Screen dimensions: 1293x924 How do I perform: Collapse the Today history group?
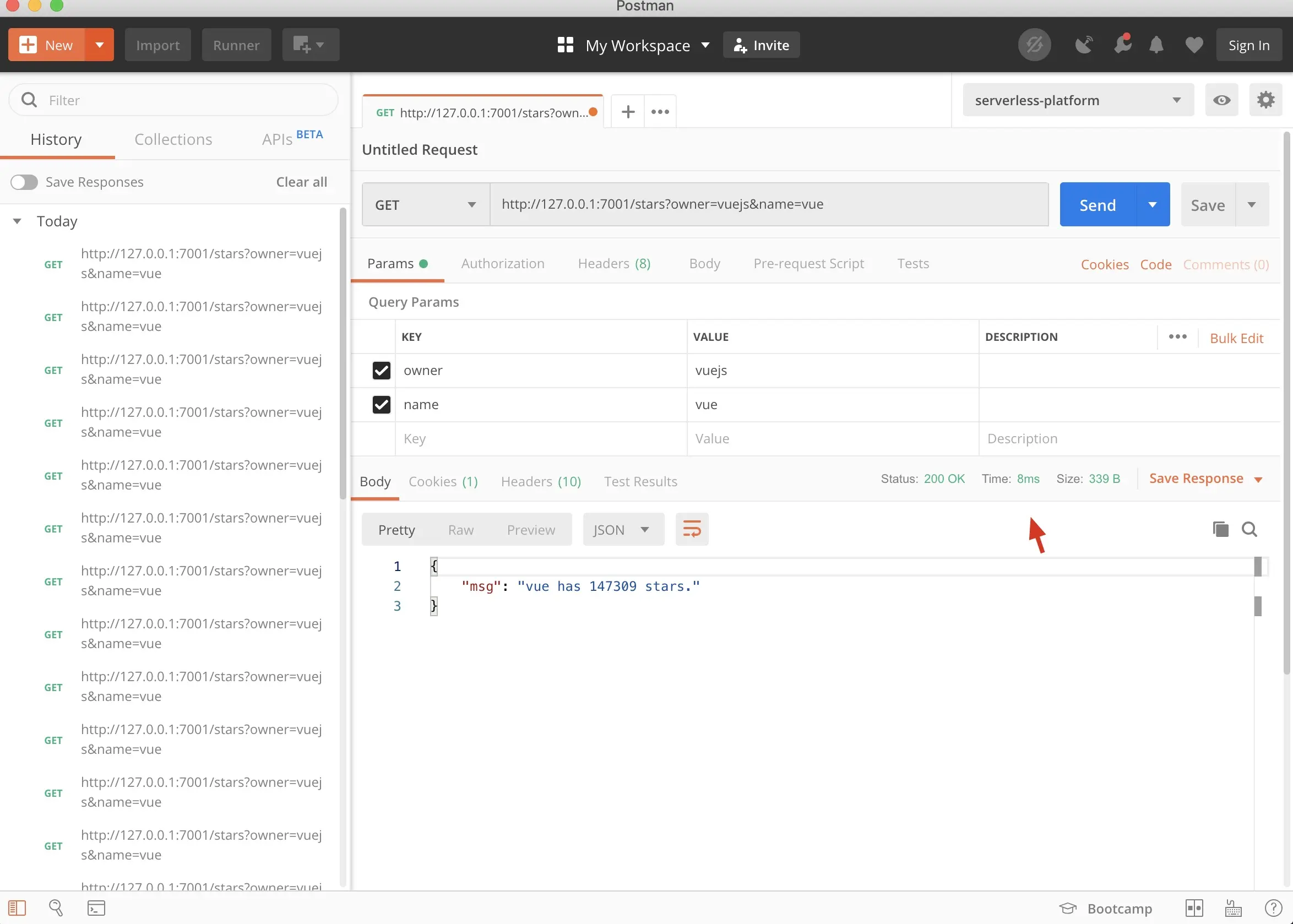pyautogui.click(x=17, y=221)
